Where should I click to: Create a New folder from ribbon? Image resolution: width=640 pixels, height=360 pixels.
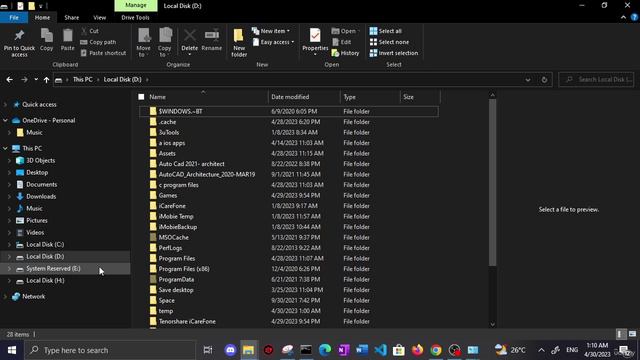(239, 42)
